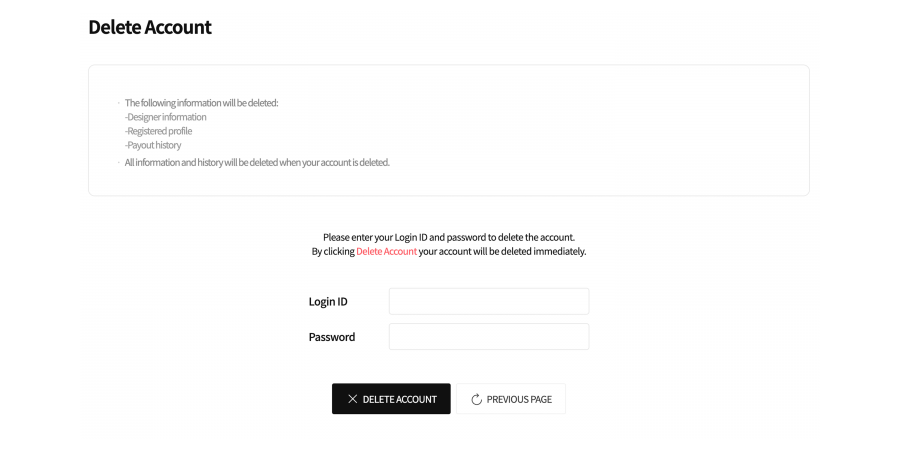Focus the Password input field
Viewport: 900px width, 450px height.
pos(488,337)
